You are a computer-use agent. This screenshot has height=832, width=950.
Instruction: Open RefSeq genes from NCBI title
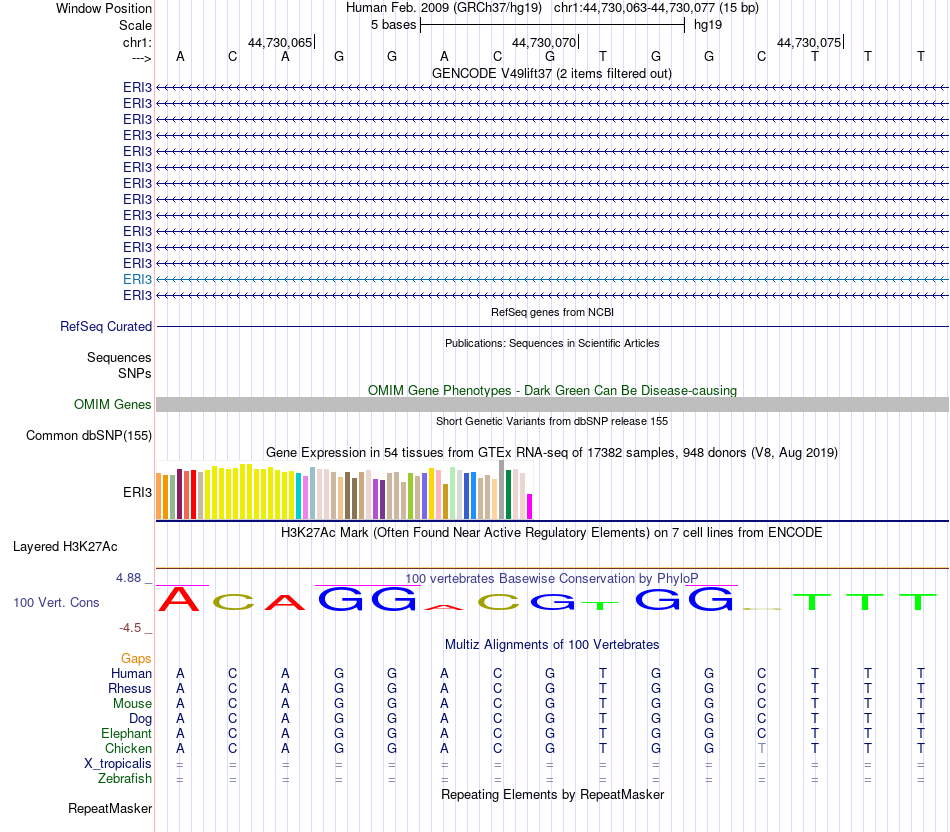click(552, 312)
